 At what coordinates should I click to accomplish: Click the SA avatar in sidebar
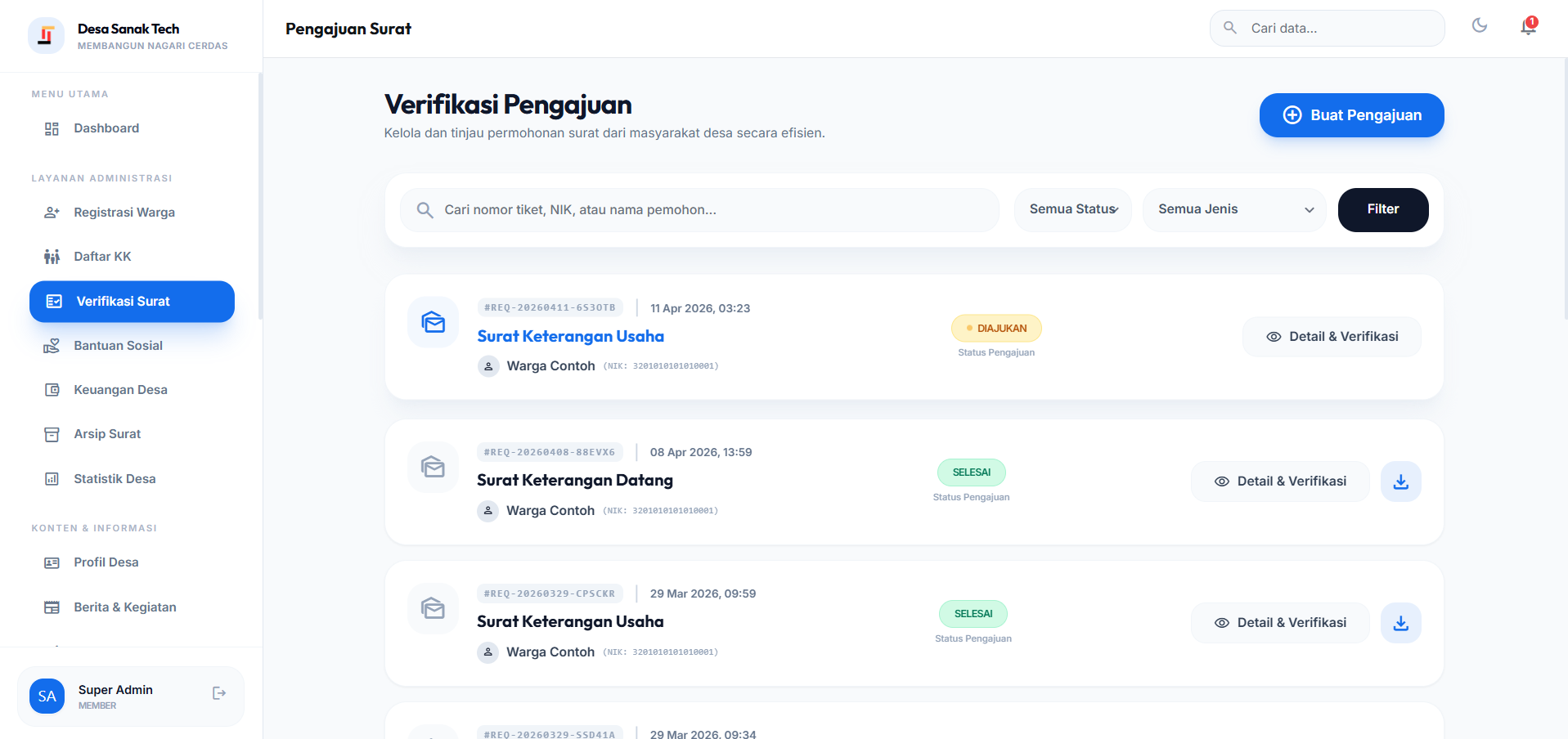(x=47, y=696)
